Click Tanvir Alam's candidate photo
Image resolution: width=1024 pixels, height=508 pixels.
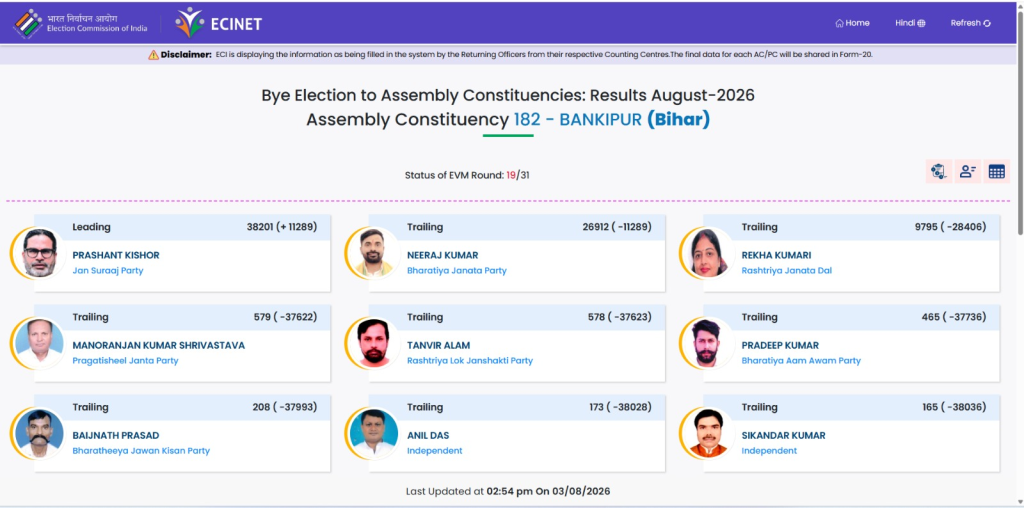374,343
